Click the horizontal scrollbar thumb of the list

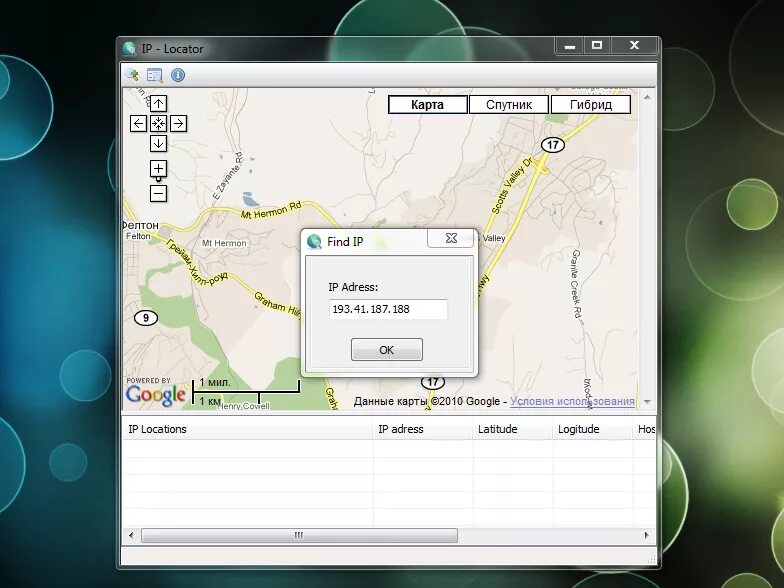tap(299, 535)
